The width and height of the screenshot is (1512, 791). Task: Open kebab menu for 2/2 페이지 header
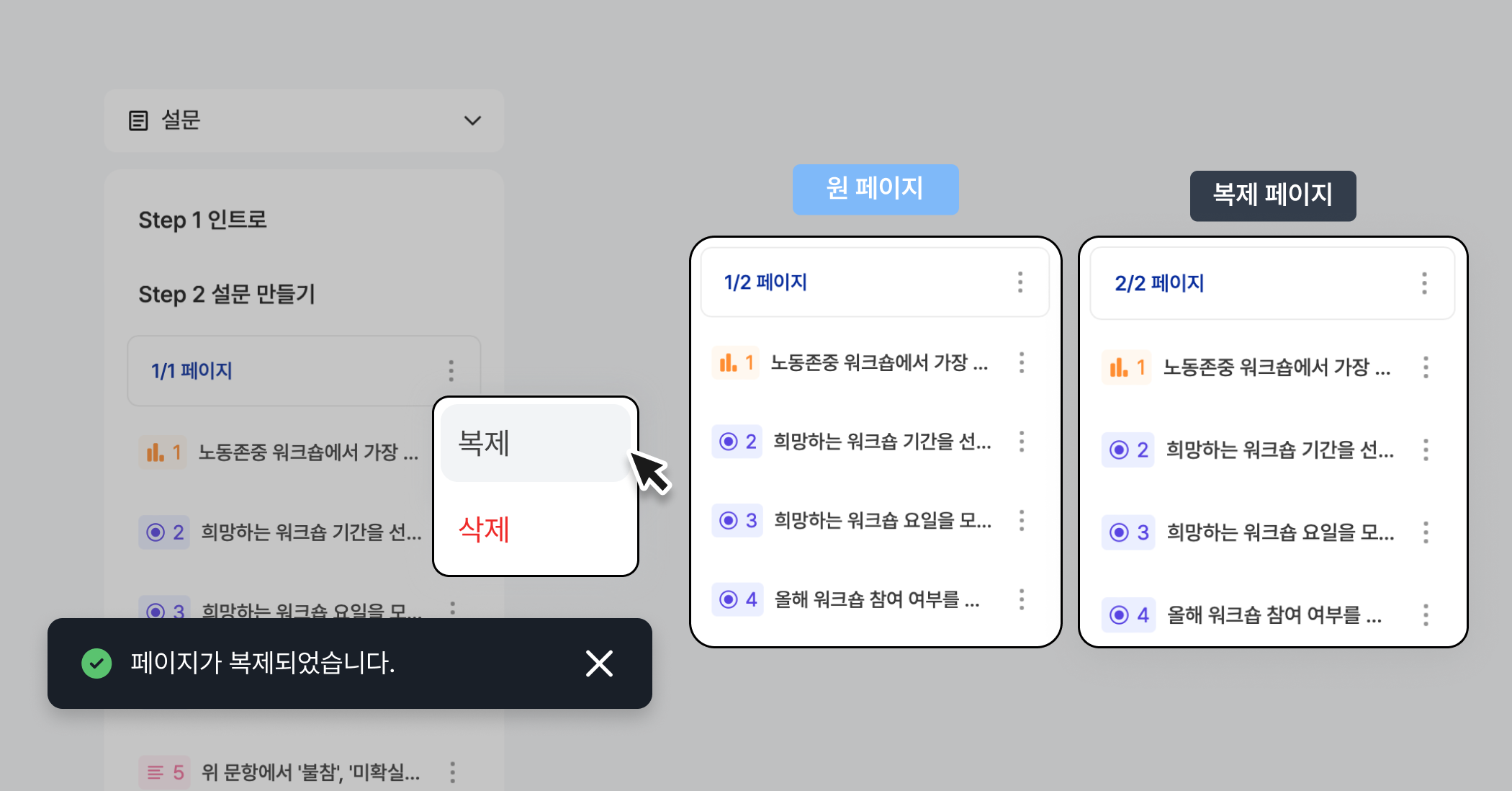pos(1424,283)
